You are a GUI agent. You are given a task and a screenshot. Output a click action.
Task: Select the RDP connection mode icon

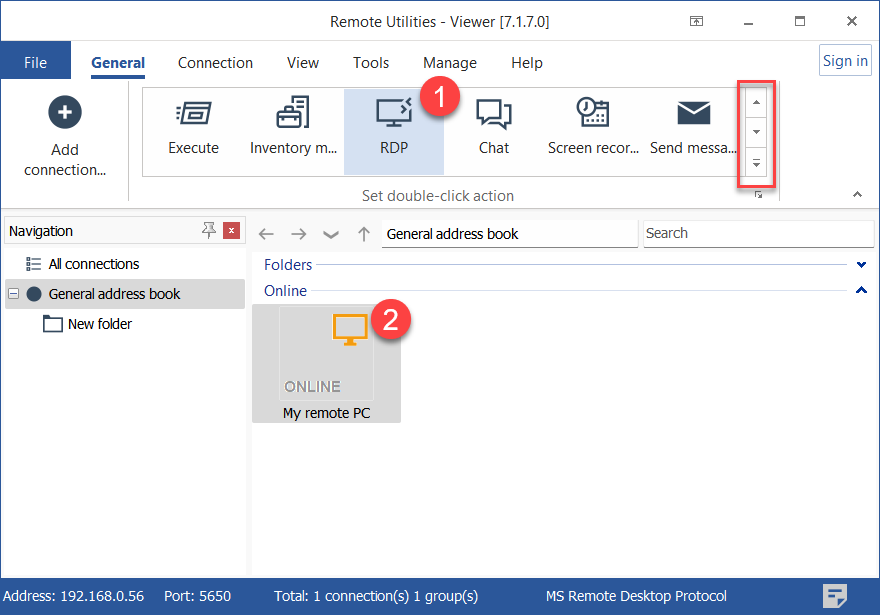click(x=393, y=113)
